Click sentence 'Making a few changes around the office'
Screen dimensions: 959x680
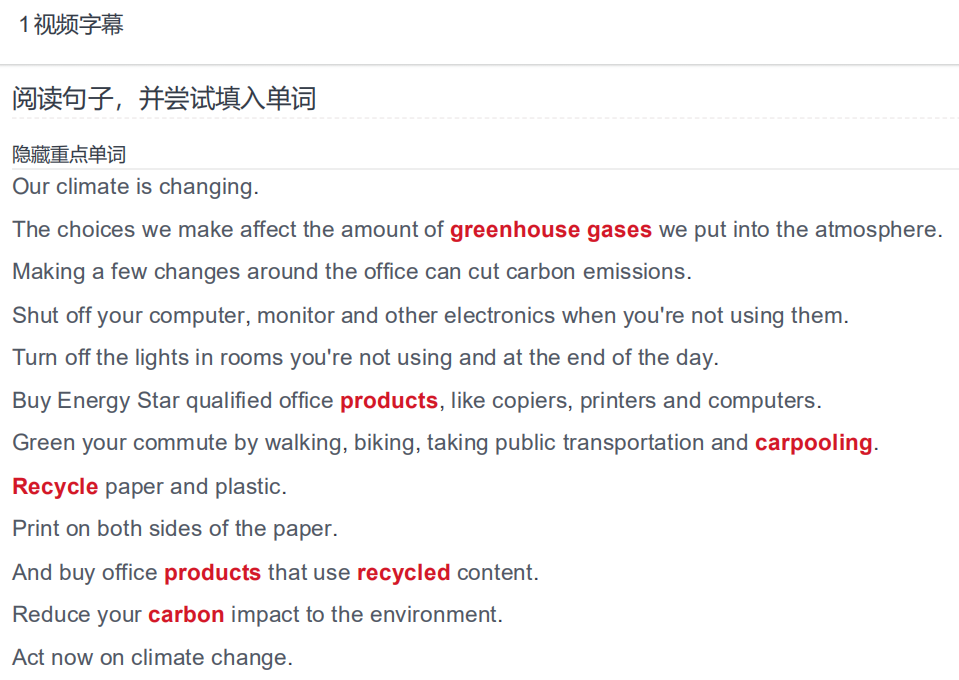[x=352, y=272]
